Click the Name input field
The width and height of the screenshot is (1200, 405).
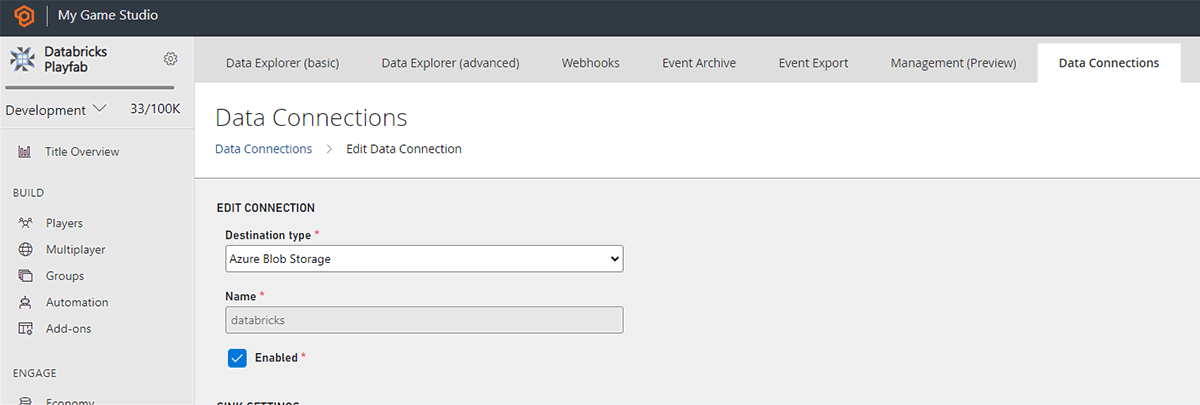point(424,320)
